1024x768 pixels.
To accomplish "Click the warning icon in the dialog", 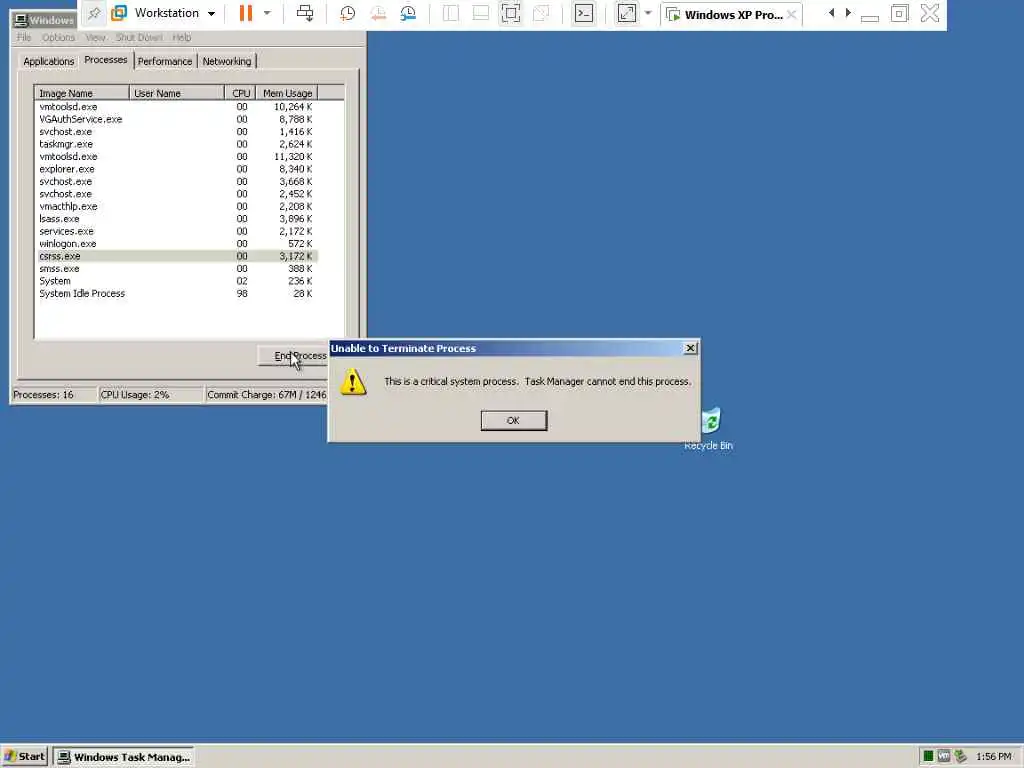I will click(353, 382).
